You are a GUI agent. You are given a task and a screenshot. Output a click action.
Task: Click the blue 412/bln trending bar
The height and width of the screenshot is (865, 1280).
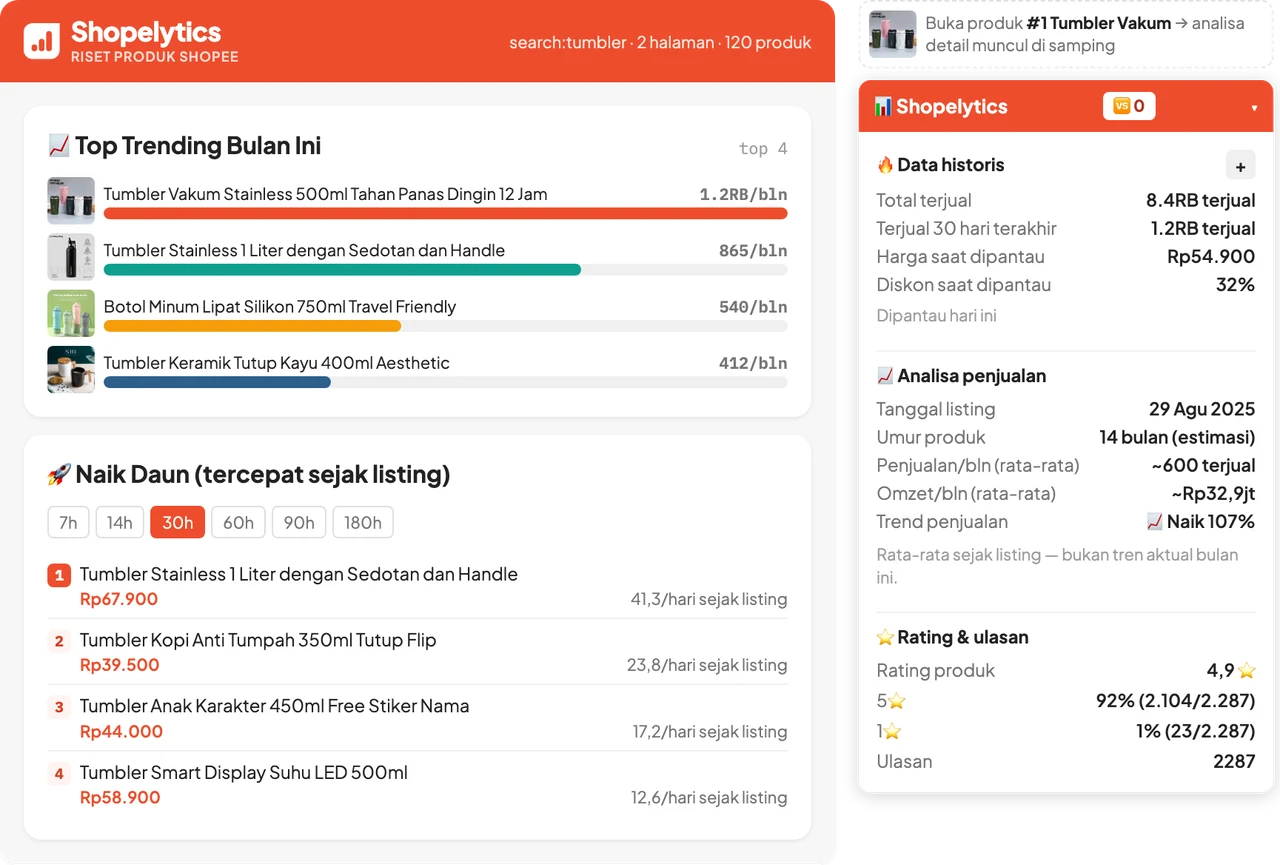pyautogui.click(x=217, y=382)
